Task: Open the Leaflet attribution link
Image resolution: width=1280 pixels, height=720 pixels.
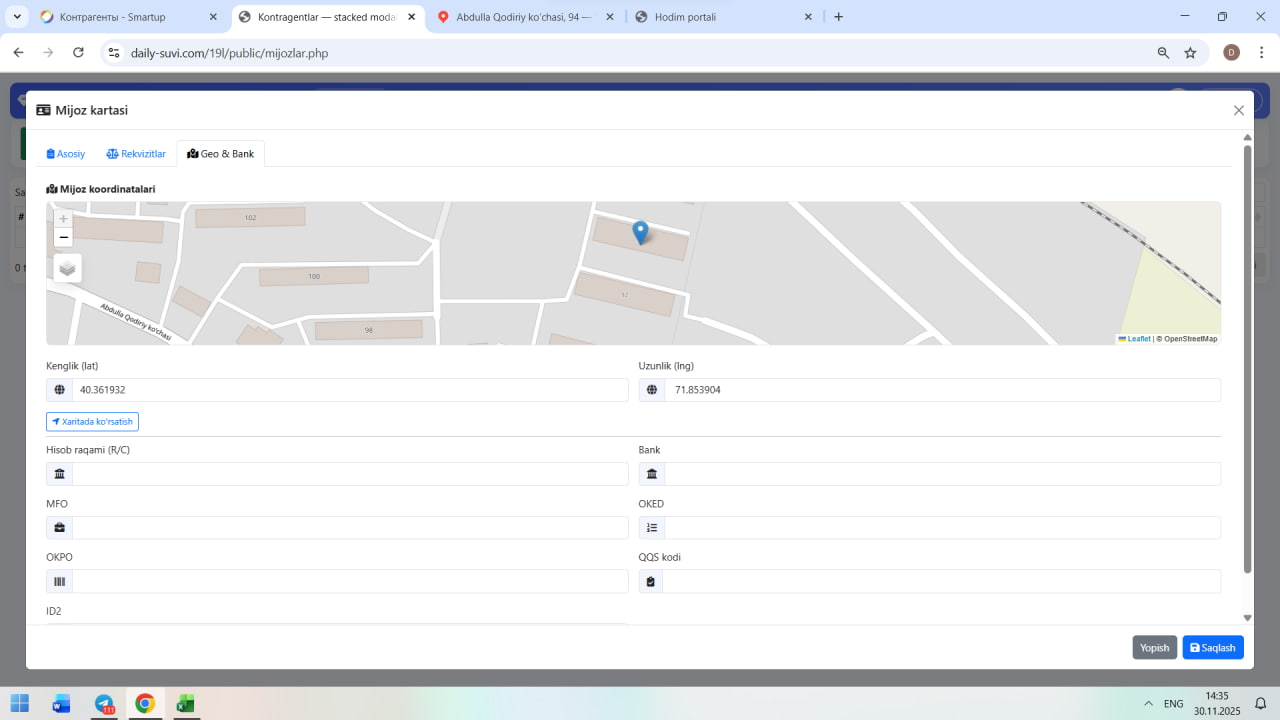Action: pos(1138,339)
